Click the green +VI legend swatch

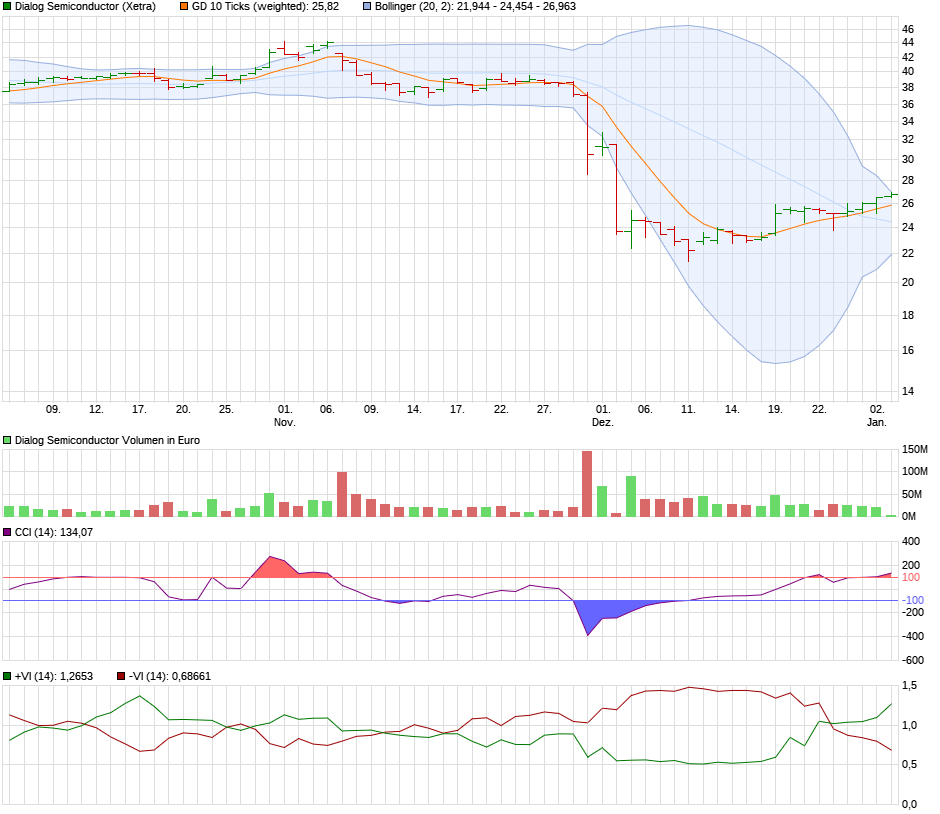[7, 676]
